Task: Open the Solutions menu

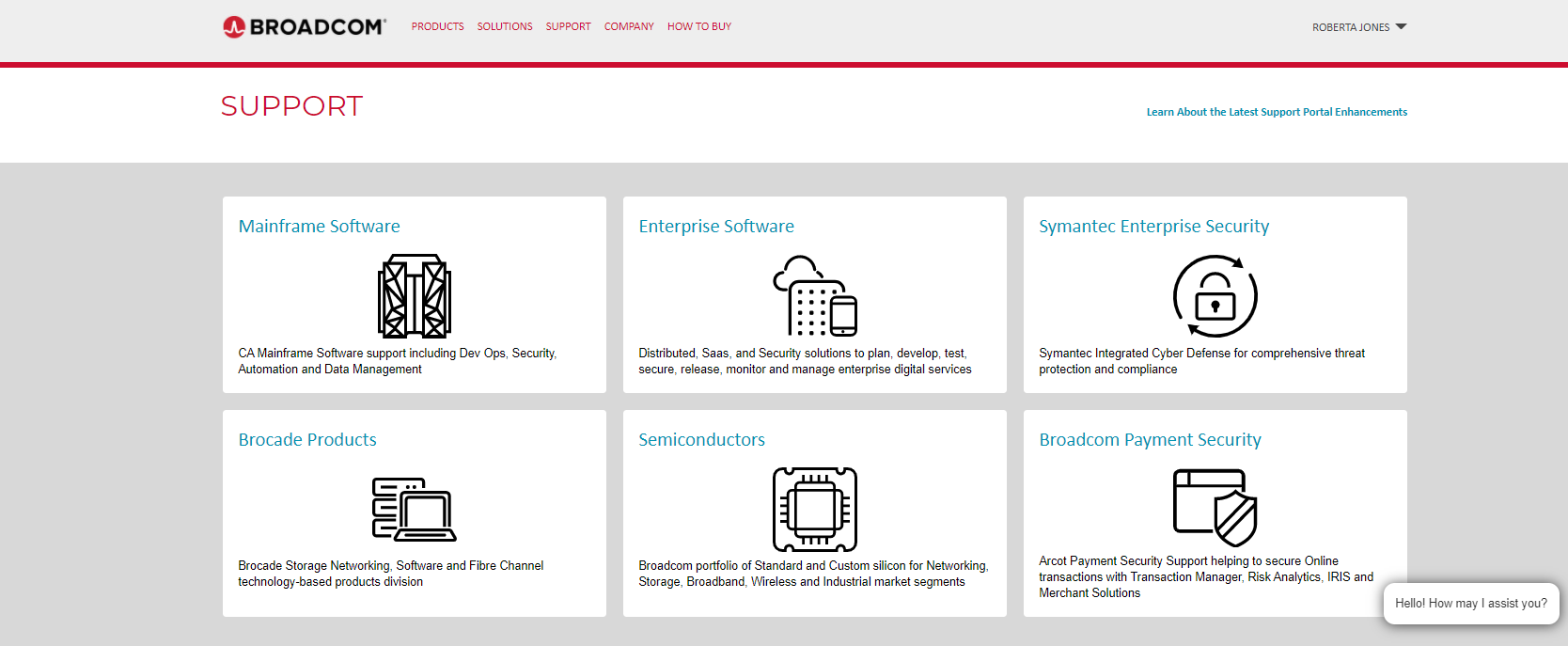Action: point(505,26)
